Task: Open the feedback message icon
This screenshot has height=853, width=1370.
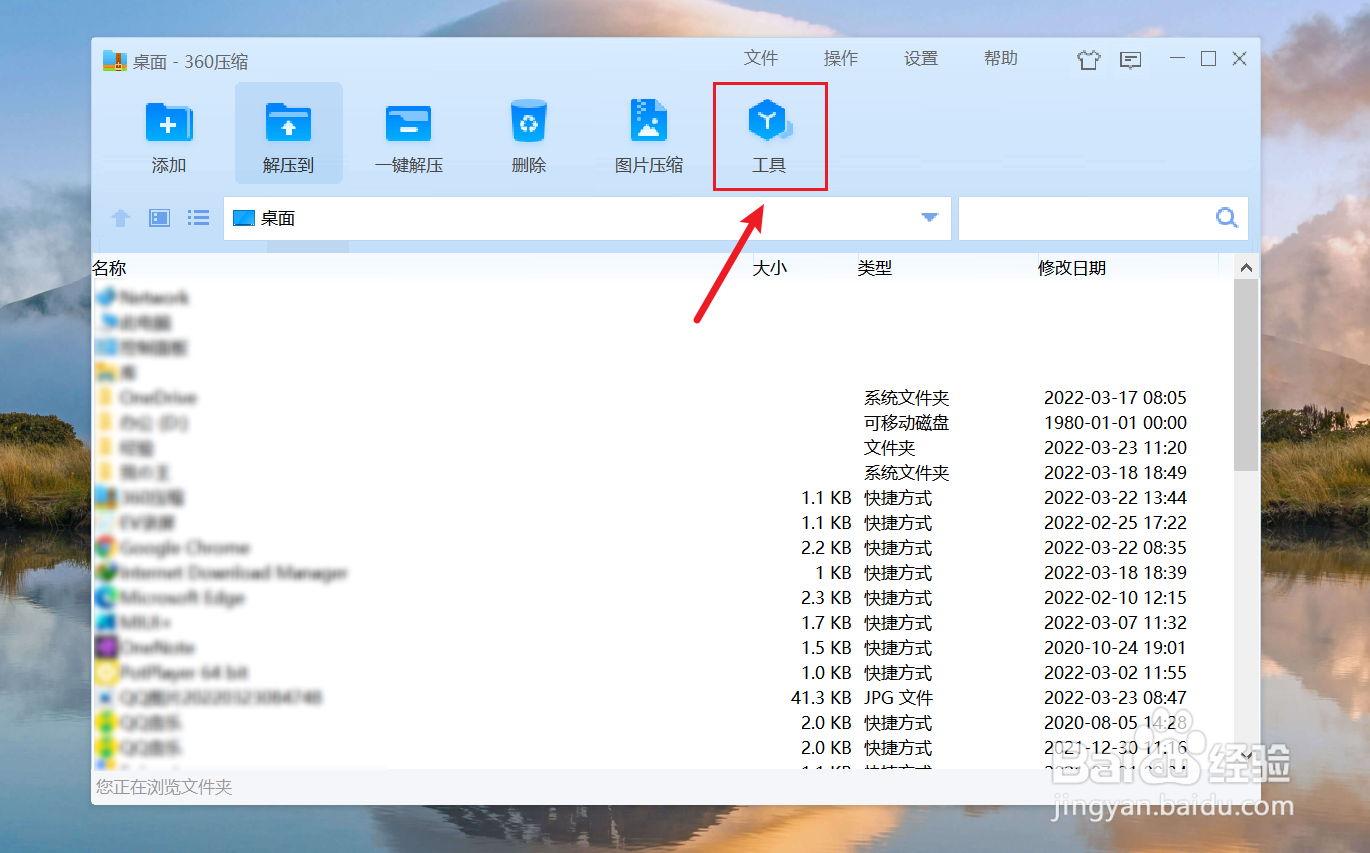Action: point(1130,59)
